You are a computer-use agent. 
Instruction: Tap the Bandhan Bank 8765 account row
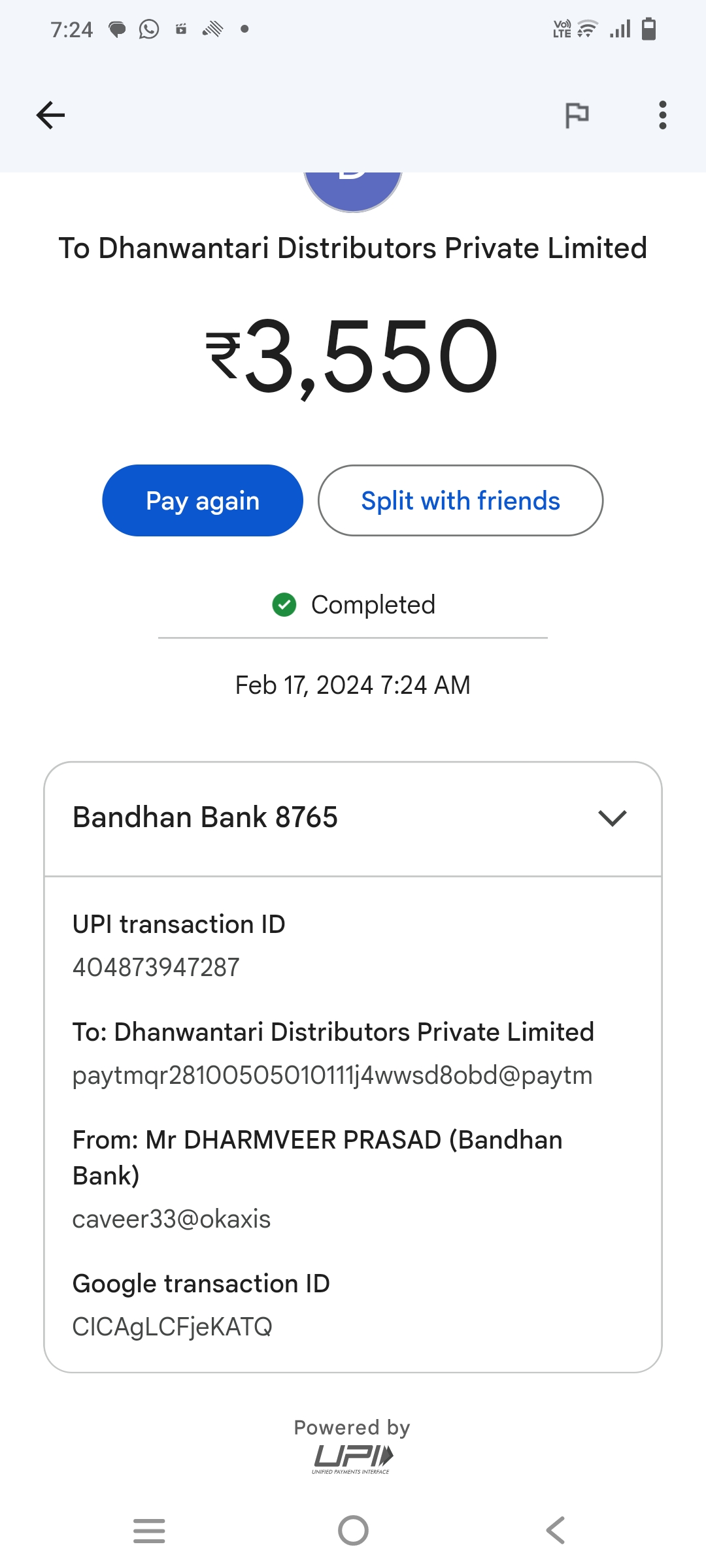[x=353, y=819]
